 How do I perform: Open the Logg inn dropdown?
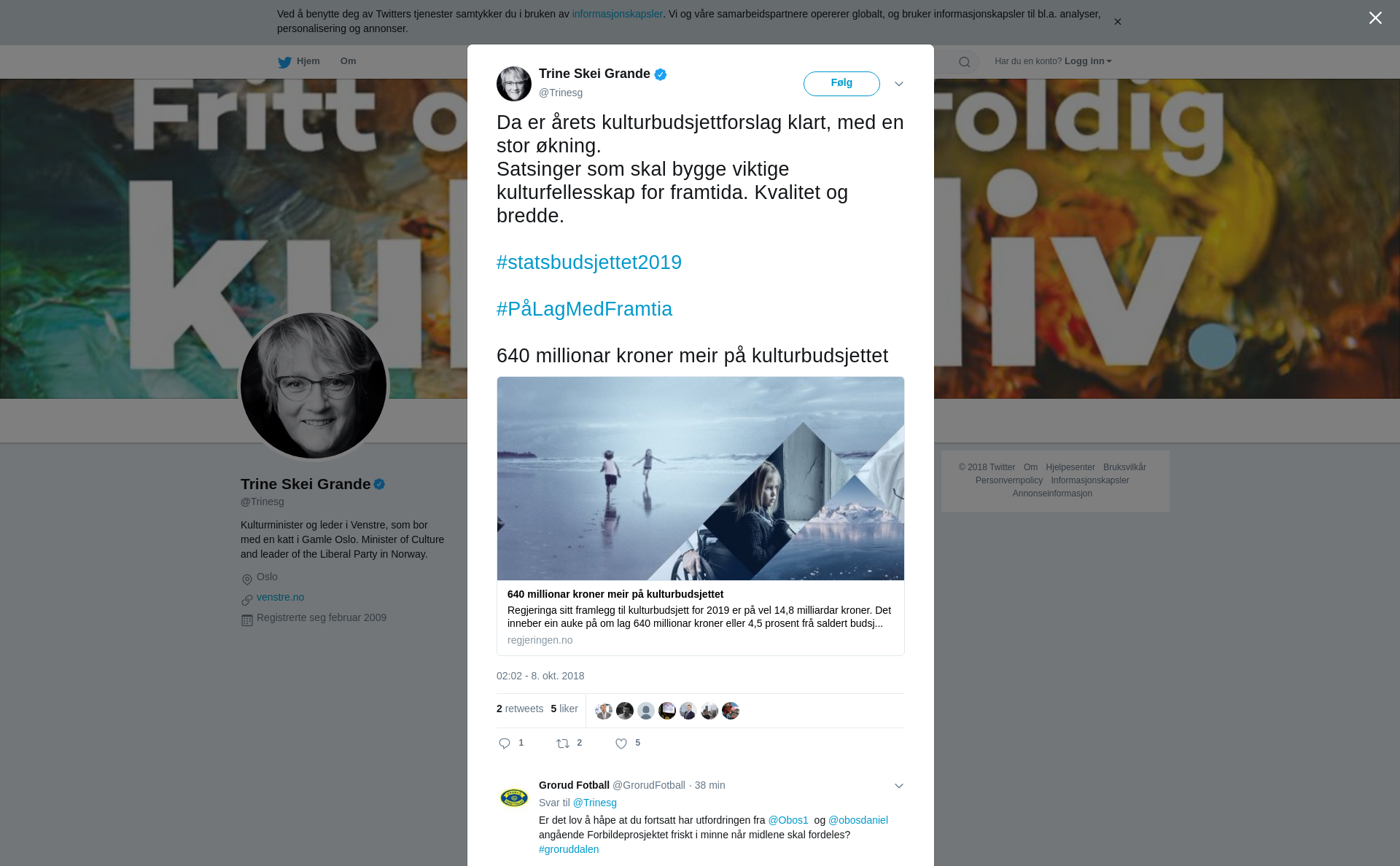1088,61
